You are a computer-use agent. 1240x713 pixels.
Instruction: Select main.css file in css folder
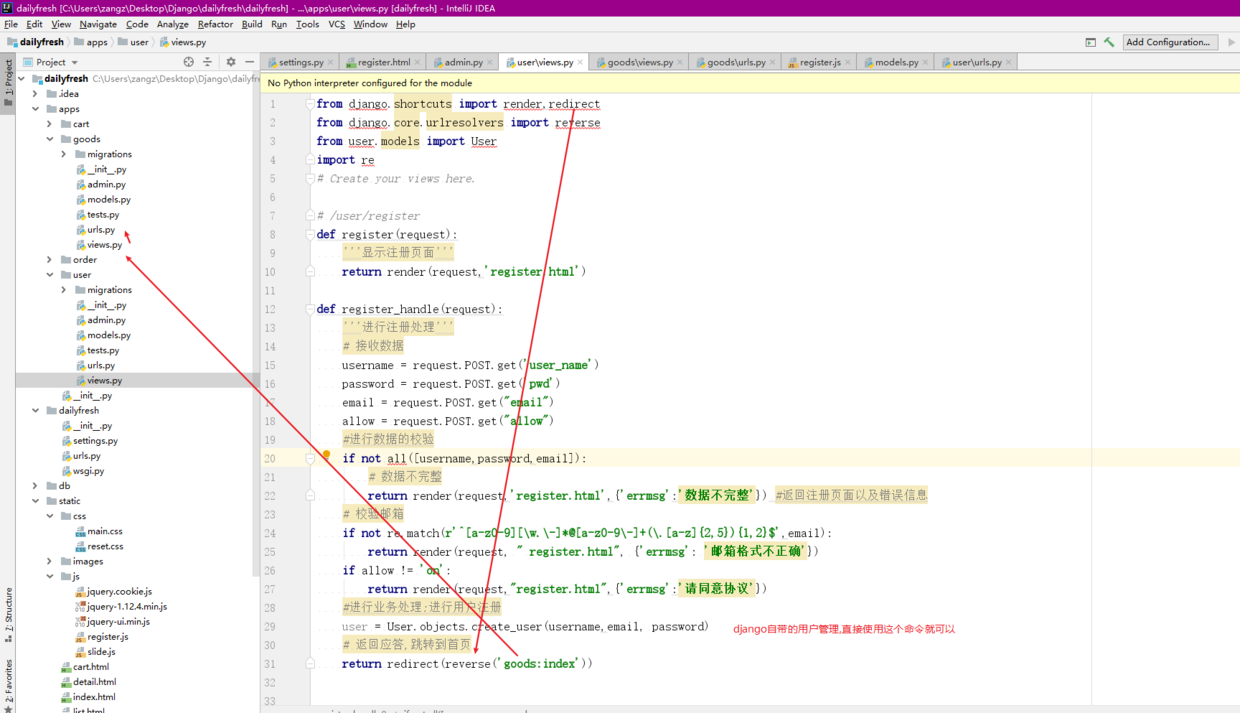[97, 531]
